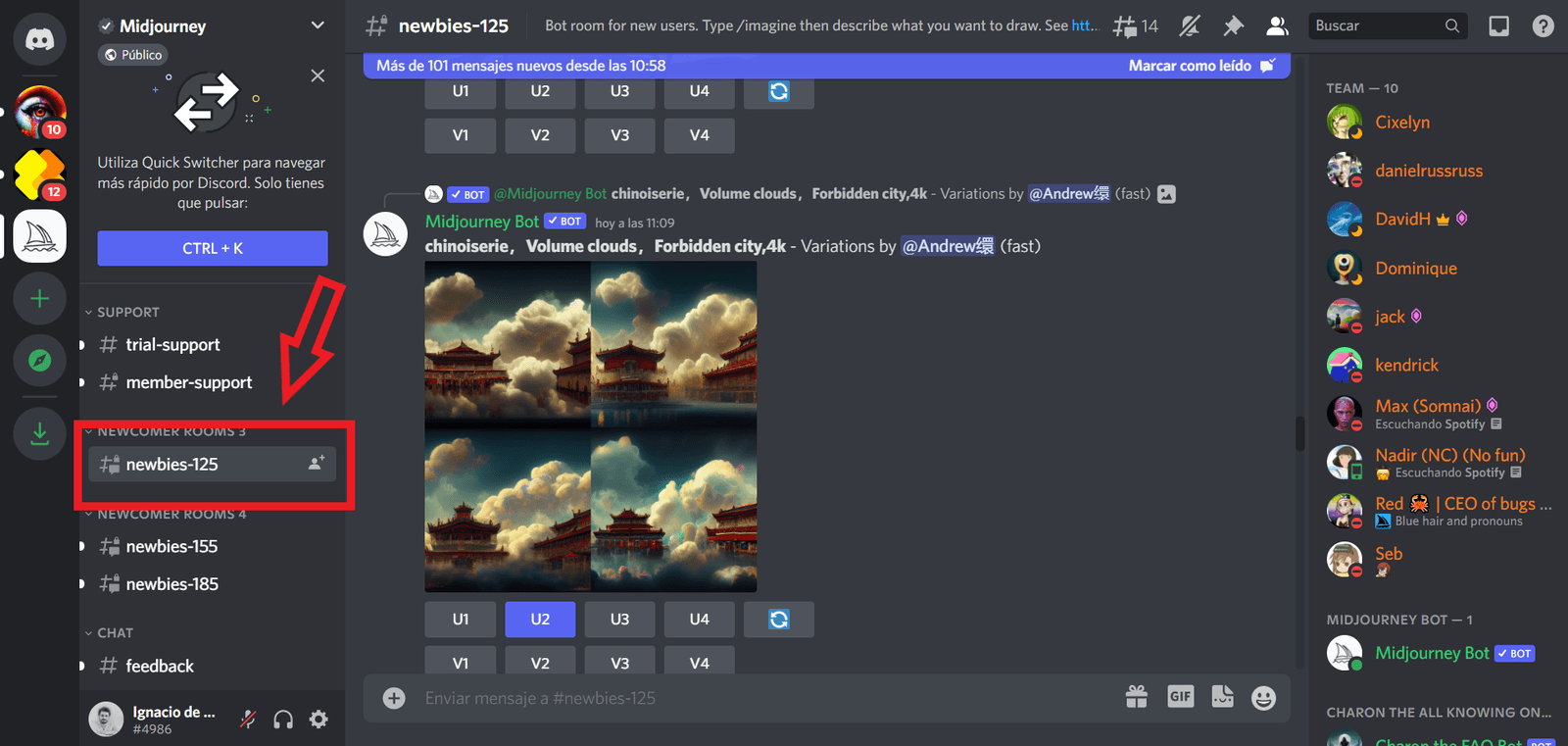Click top re-roll refresh icon
This screenshot has width=1568, height=746.
point(779,91)
